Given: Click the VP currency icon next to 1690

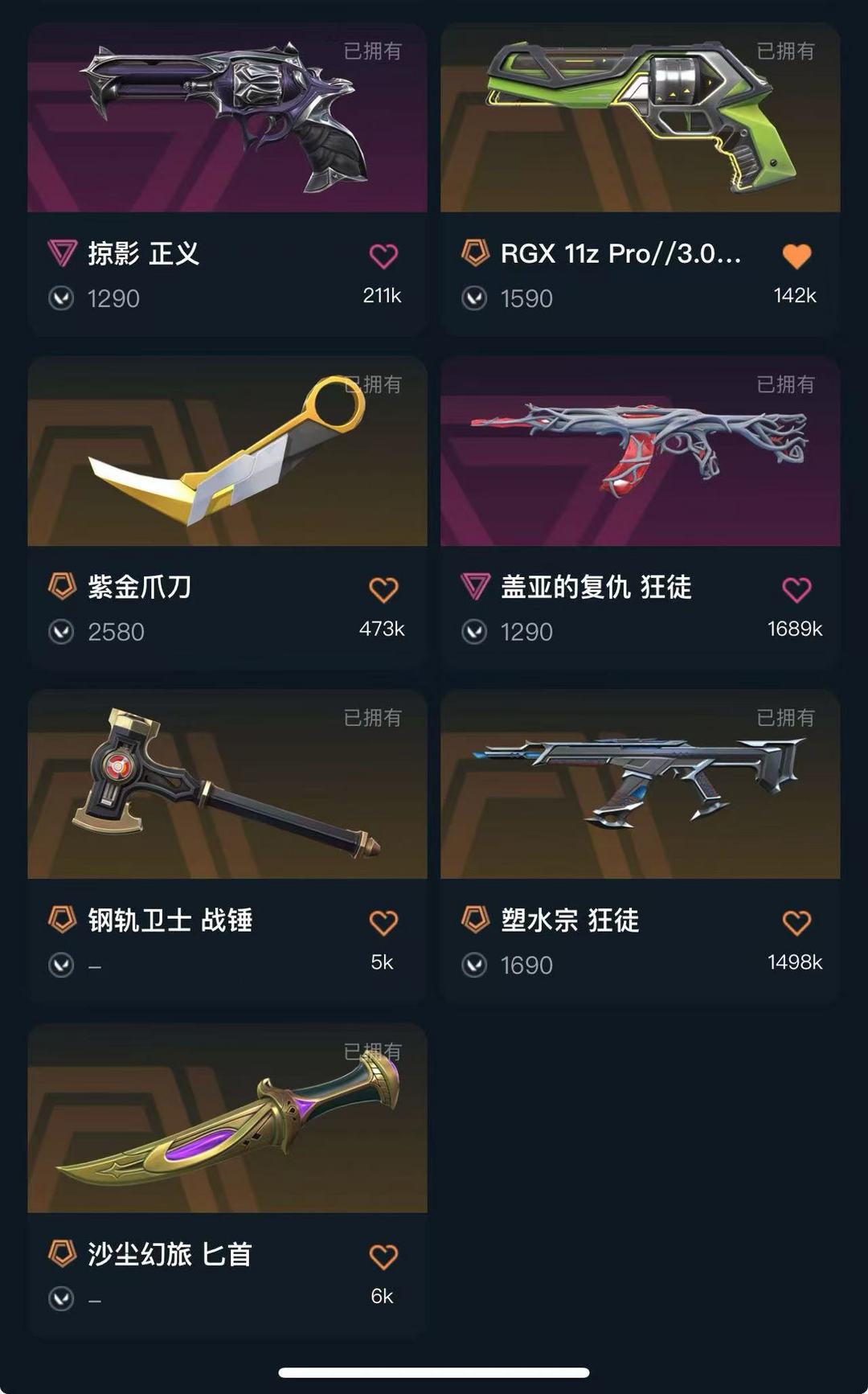Looking at the screenshot, I should click(x=474, y=965).
